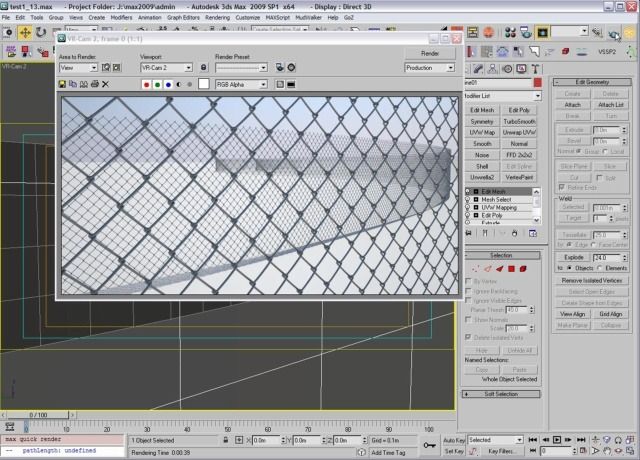Screen dimensions: 640x460
Task: Select the Move tool in main toolbar
Action: click(x=24, y=33)
